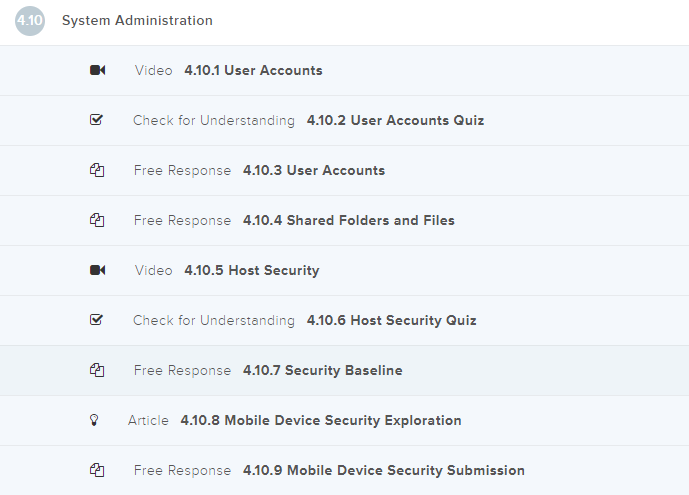Open 4.10.4 Shared Folders and Files

coord(348,221)
